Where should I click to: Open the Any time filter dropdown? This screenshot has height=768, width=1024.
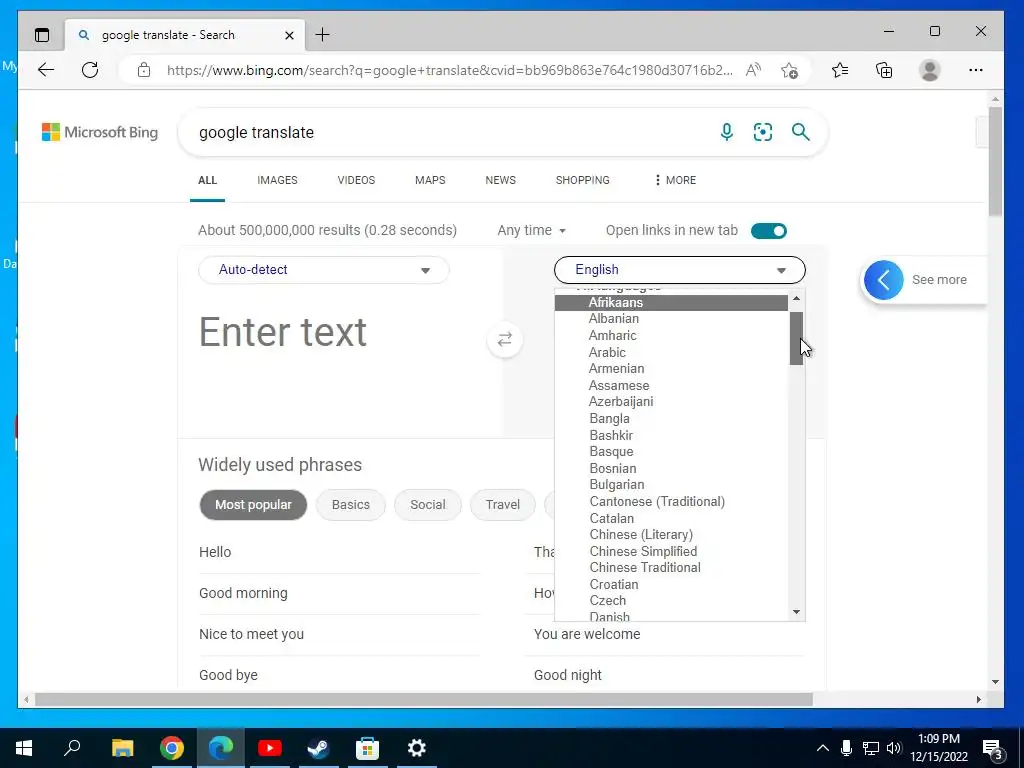point(532,231)
